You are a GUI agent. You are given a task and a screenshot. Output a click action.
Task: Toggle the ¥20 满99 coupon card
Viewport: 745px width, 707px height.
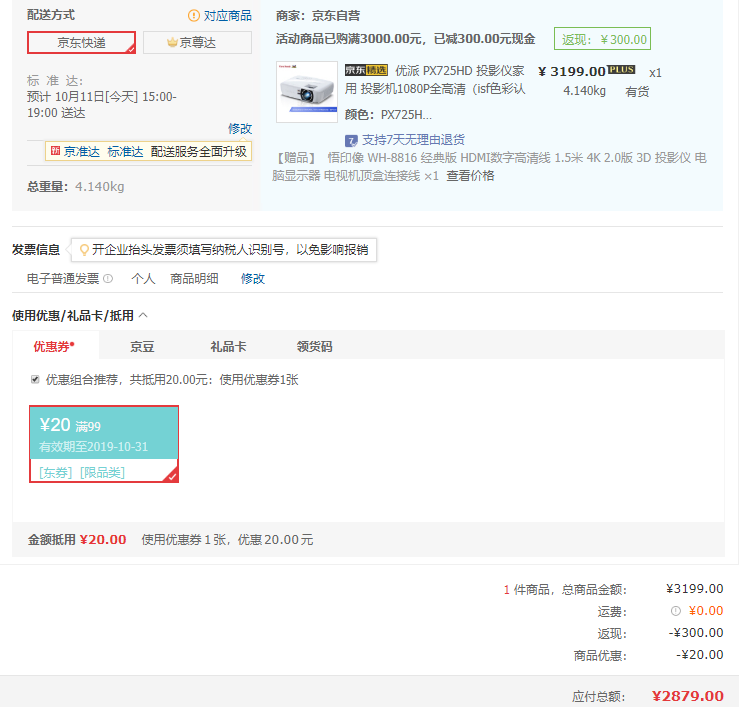coord(104,444)
